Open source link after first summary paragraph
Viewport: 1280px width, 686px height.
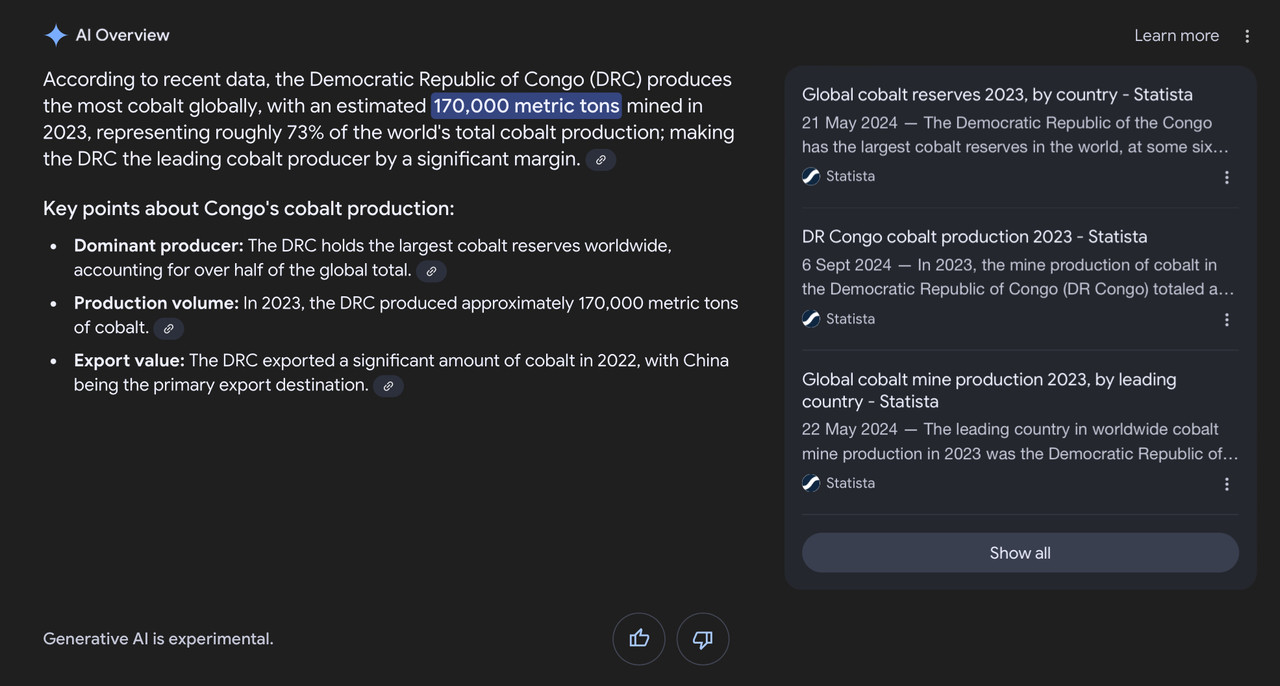tap(600, 159)
